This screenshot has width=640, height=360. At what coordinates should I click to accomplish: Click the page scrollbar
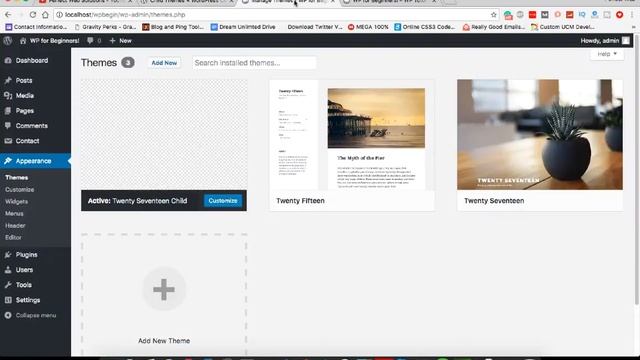(637, 169)
